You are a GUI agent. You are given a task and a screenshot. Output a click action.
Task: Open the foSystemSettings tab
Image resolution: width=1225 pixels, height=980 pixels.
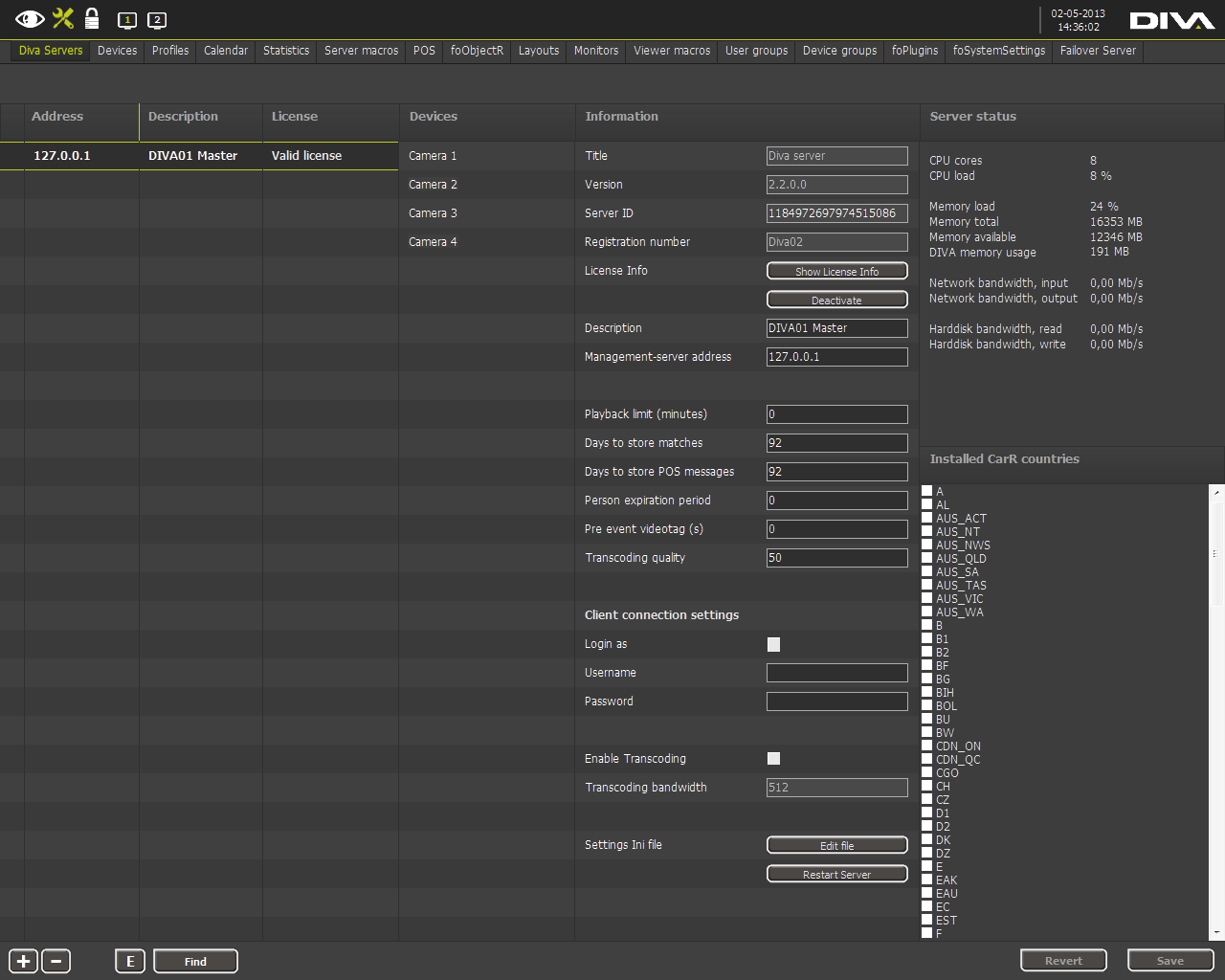[999, 51]
